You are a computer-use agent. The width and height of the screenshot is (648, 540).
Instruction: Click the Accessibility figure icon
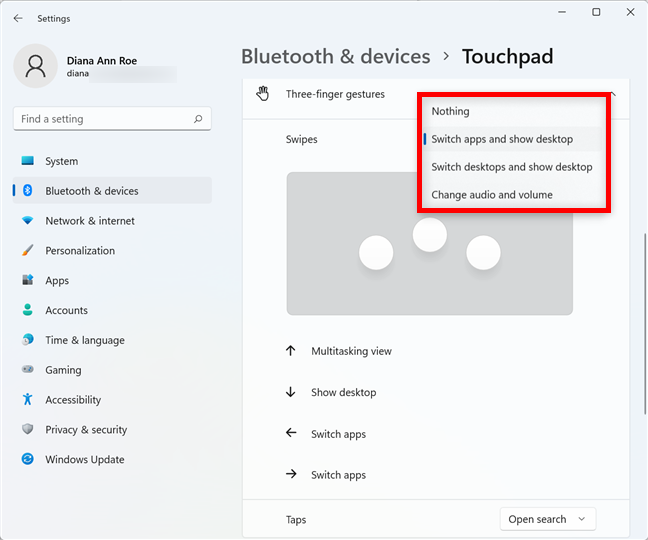tap(28, 399)
